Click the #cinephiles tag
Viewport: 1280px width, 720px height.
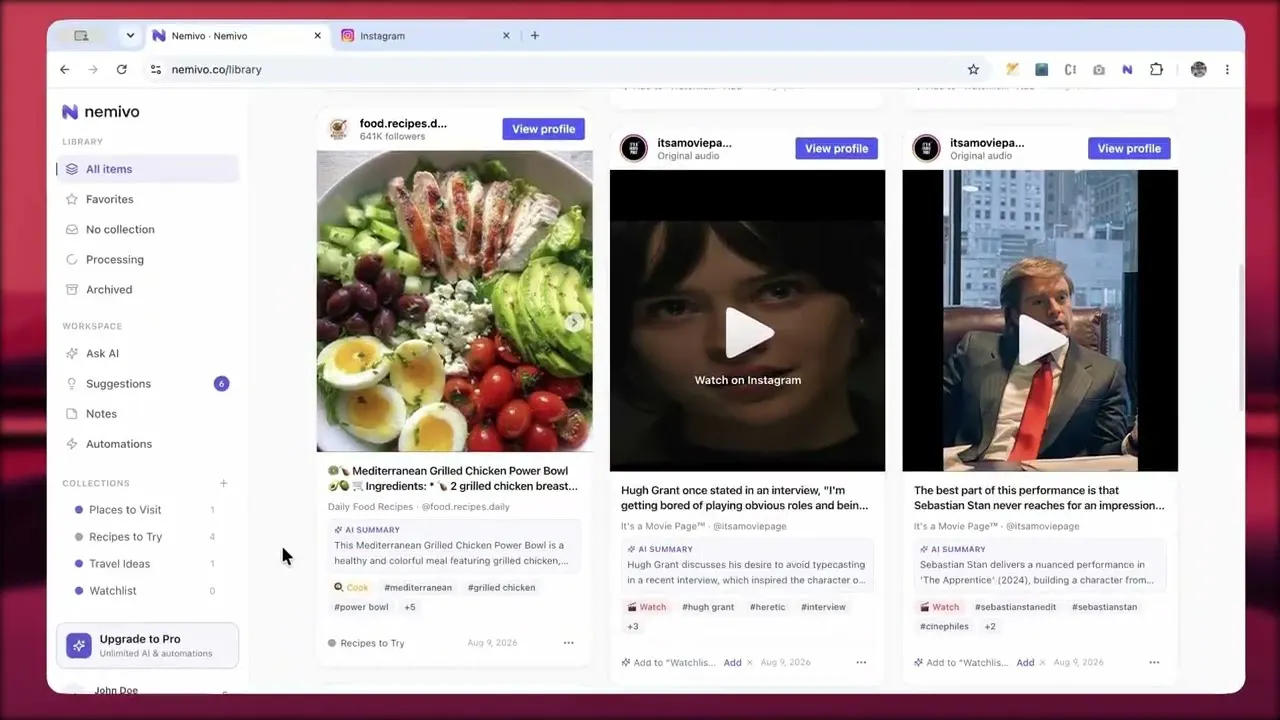(x=944, y=626)
